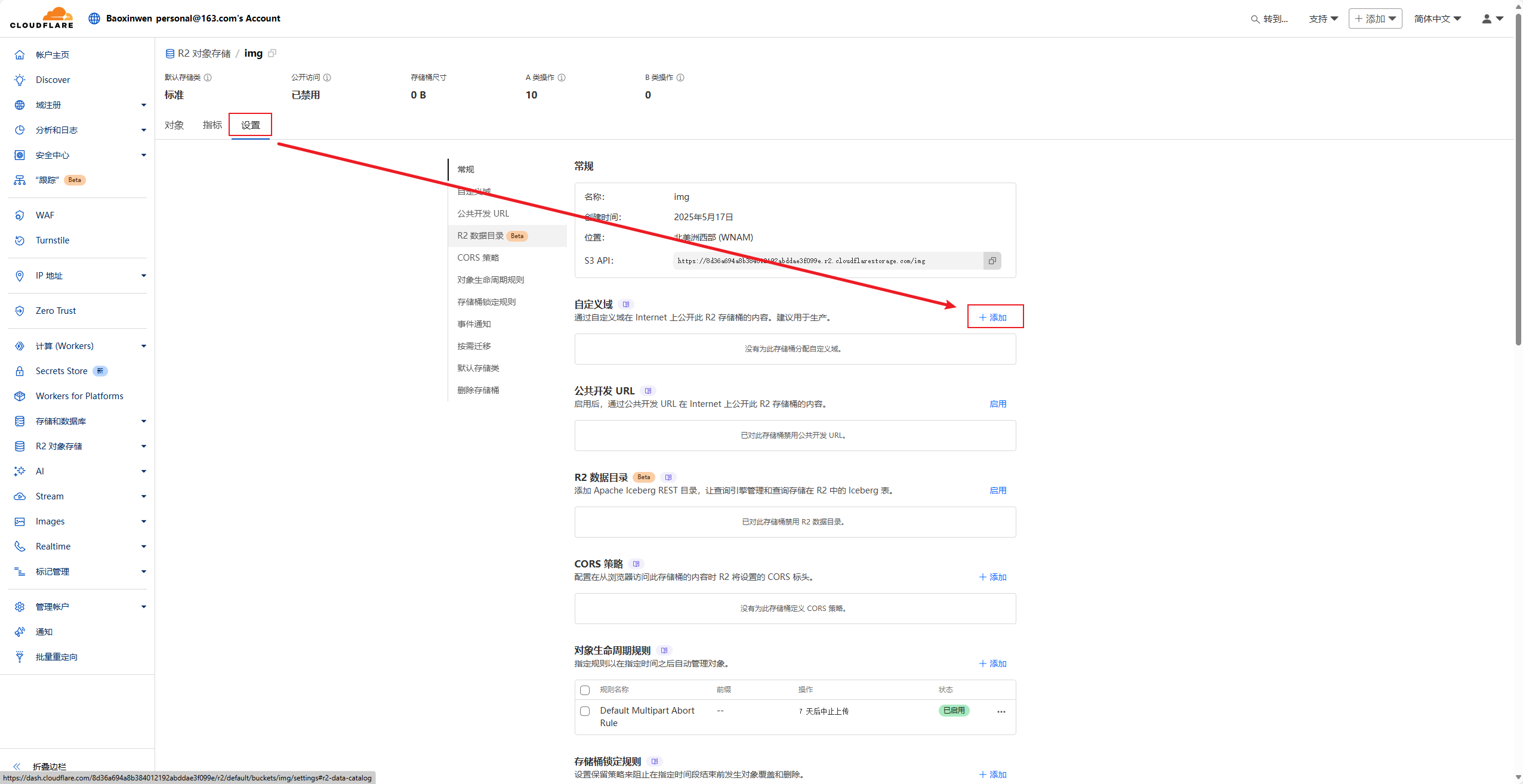Click info icon next to A 类操作
Viewport: 1523px width, 784px height.
click(x=562, y=78)
